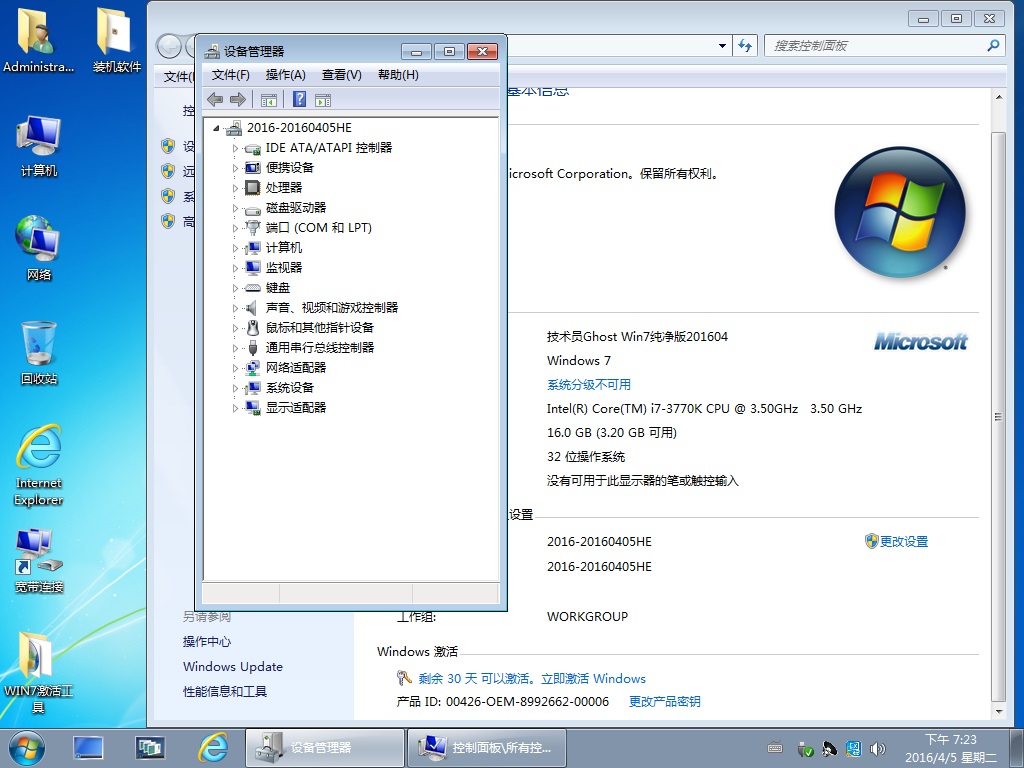Click the Windows Start orb
The height and width of the screenshot is (768, 1024).
(x=27, y=748)
